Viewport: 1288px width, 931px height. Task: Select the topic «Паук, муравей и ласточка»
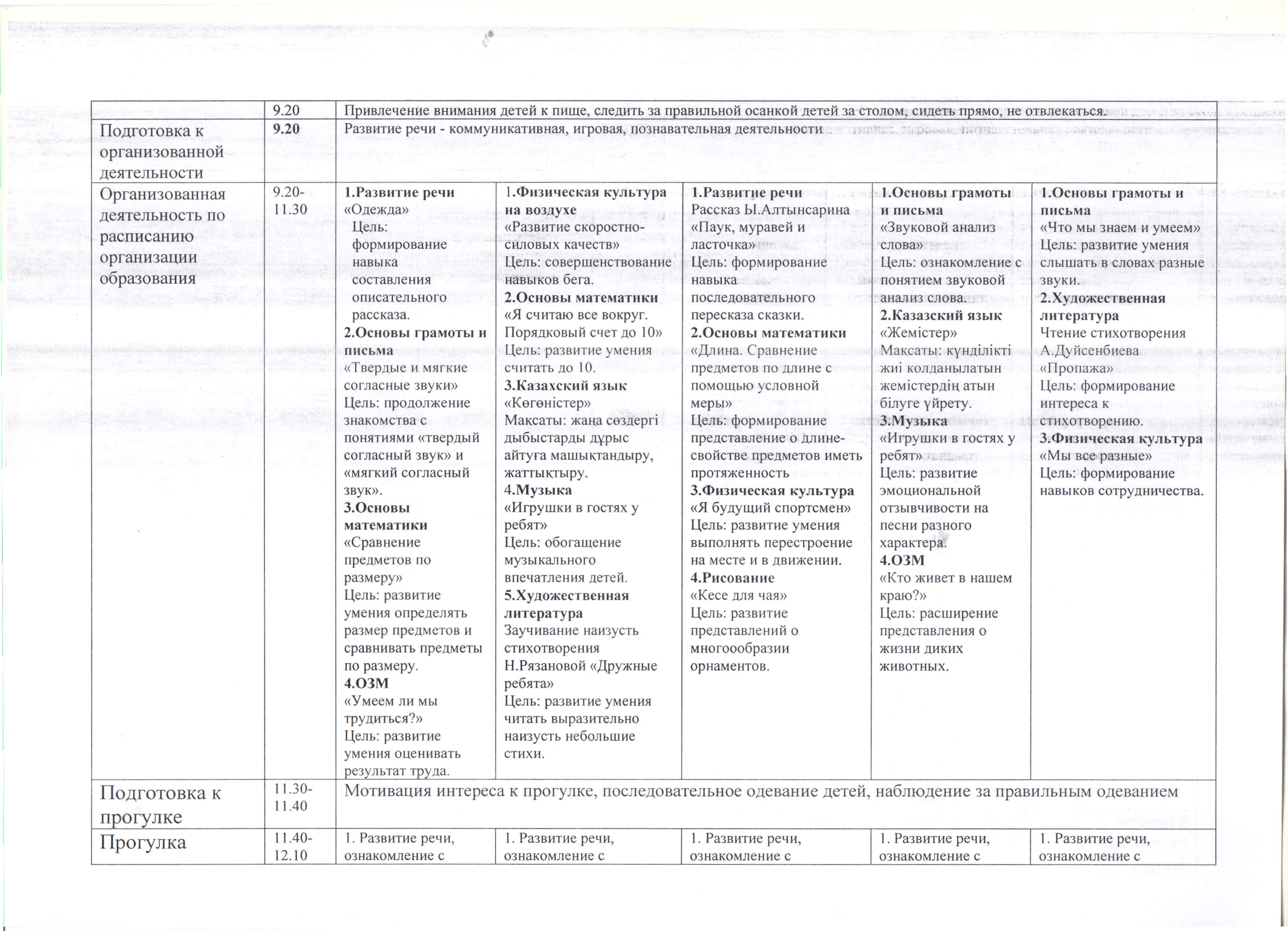pyautogui.click(x=747, y=236)
